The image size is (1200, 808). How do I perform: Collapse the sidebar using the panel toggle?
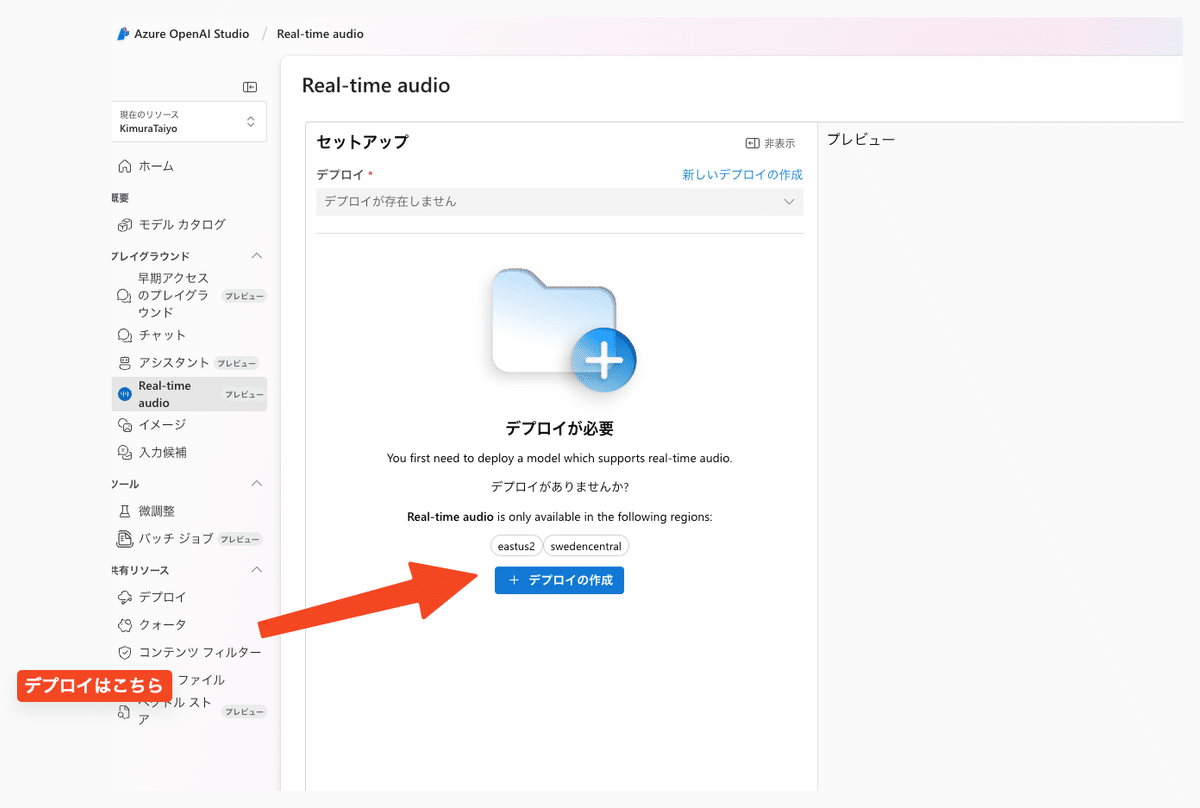point(249,87)
